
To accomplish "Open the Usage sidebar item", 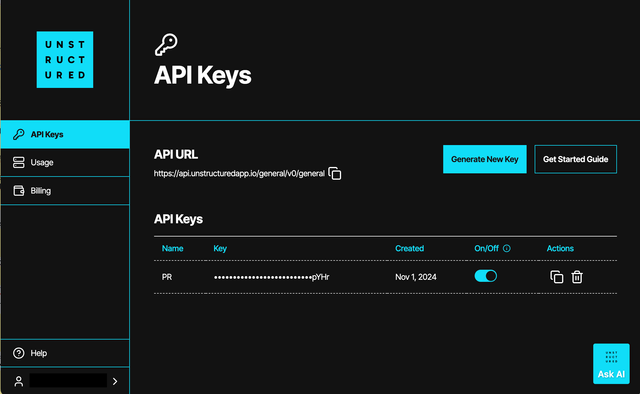I will coord(65,162).
